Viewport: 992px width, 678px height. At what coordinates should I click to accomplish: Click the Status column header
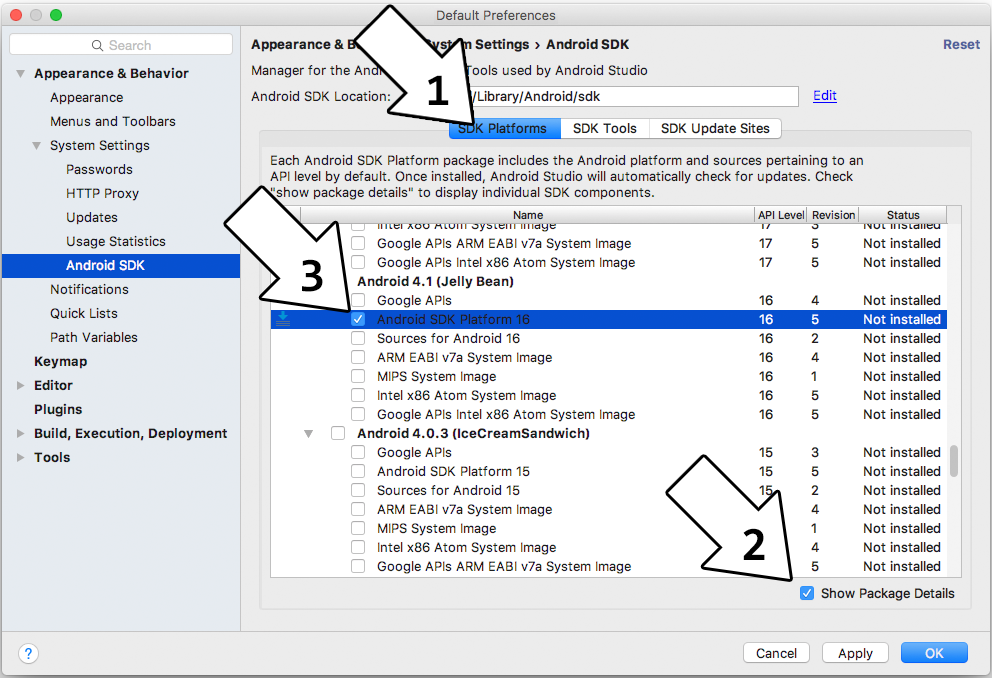pos(903,215)
